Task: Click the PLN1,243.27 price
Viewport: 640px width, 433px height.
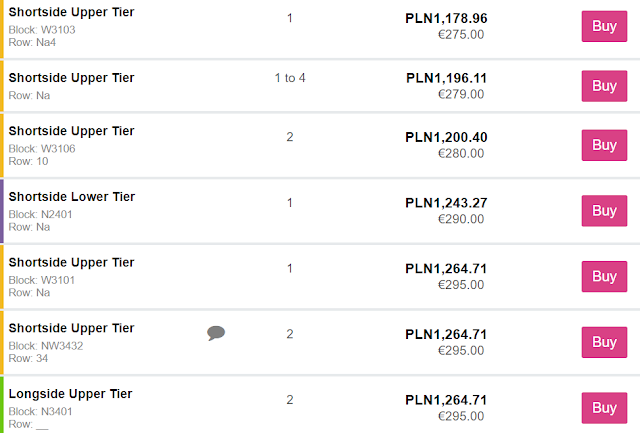Action: pos(446,203)
